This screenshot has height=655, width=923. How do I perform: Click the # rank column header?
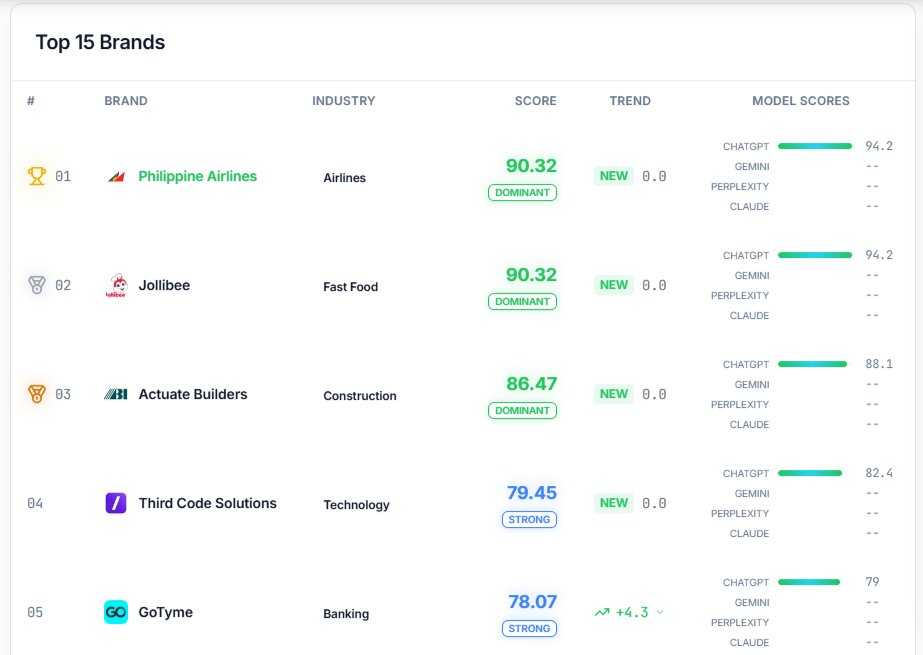point(31,101)
